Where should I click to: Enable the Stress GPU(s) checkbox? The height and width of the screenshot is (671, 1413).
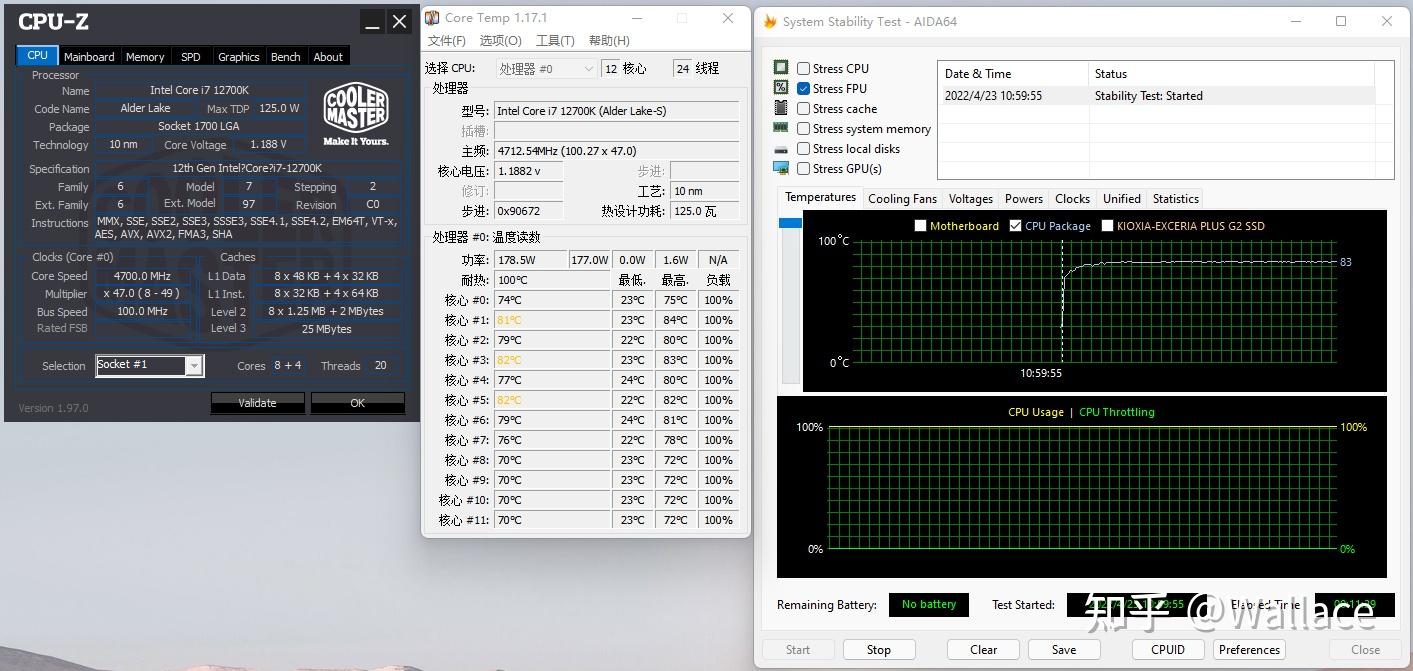(x=803, y=168)
